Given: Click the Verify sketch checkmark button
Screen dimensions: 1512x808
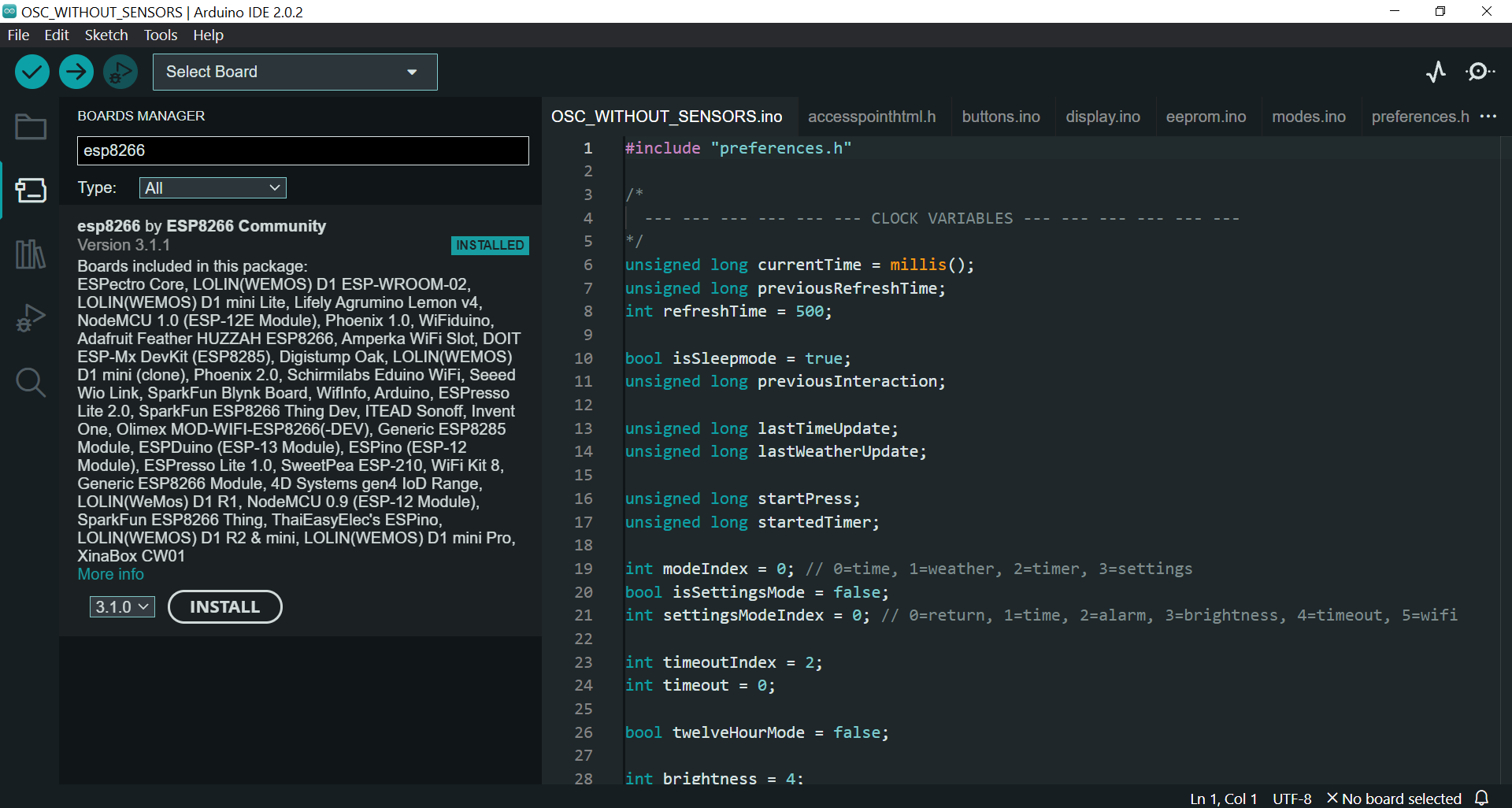Looking at the screenshot, I should (x=32, y=72).
